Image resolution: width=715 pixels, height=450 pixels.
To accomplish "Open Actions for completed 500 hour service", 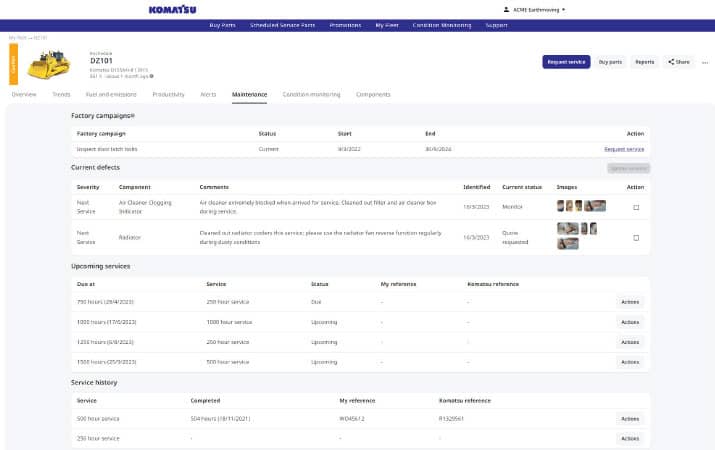I will pyautogui.click(x=629, y=419).
